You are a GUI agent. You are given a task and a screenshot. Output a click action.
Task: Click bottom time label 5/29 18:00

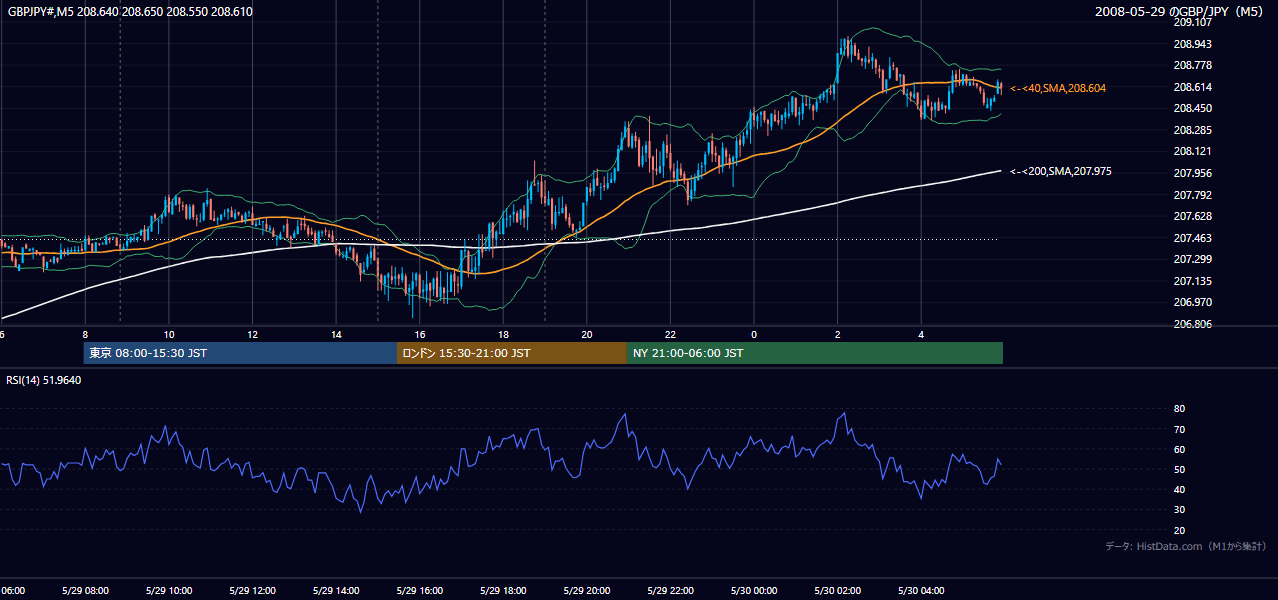coord(503,591)
